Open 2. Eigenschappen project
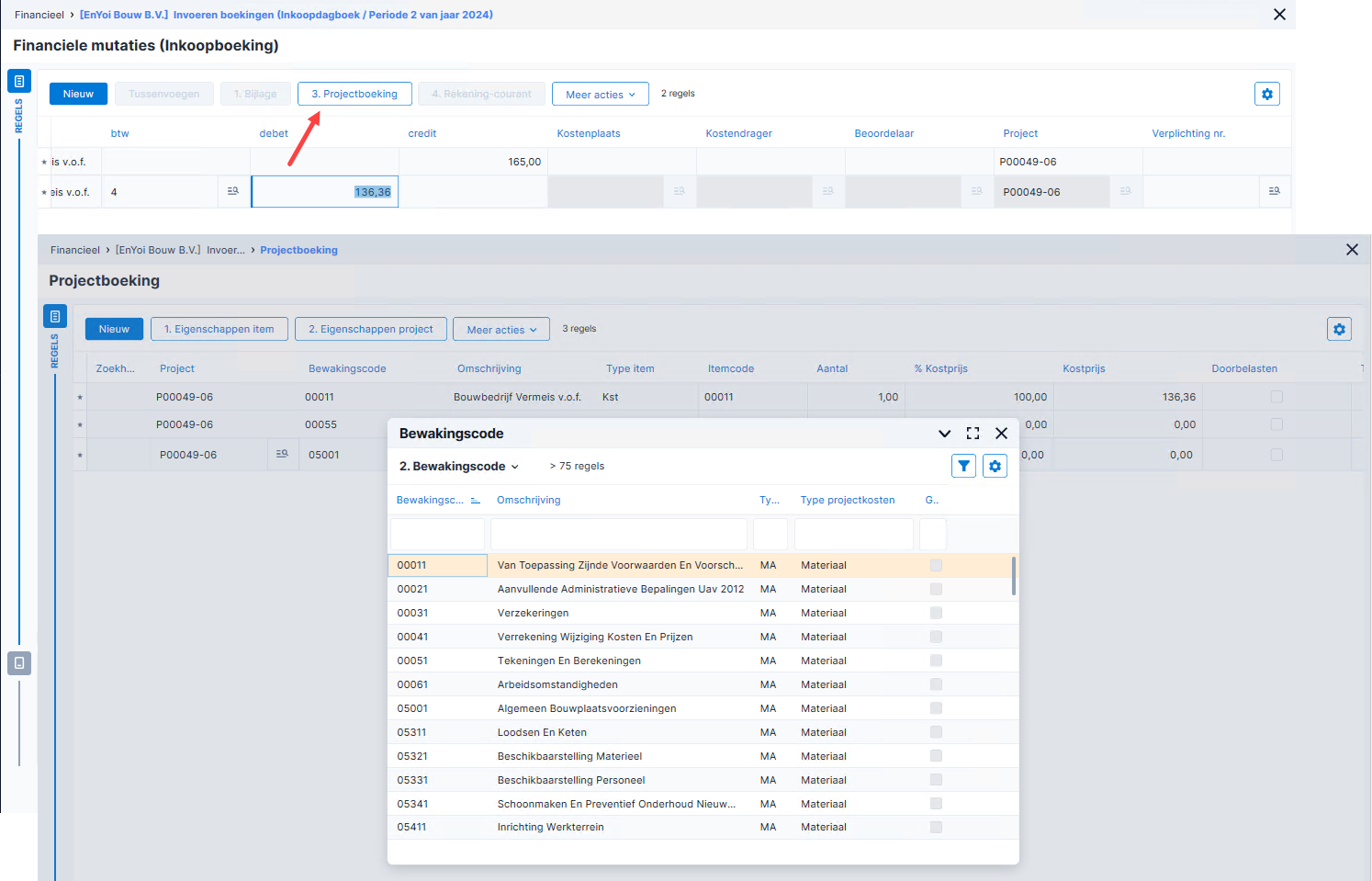Viewport: 1372px width, 881px height. point(371,329)
